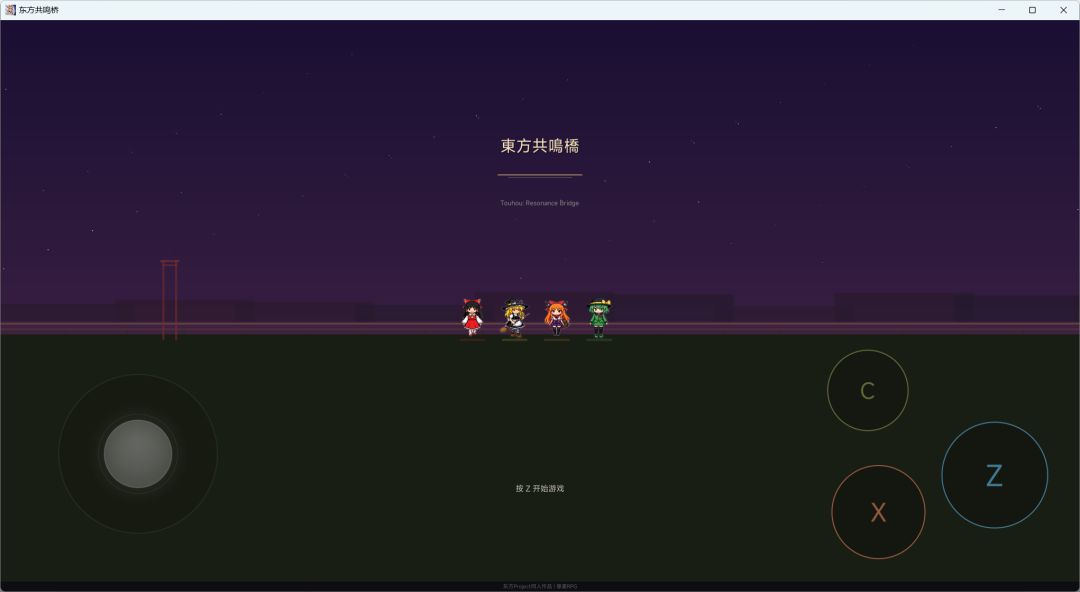Click the green-haired character sprite
The width and height of the screenshot is (1080, 592).
[x=599, y=318]
